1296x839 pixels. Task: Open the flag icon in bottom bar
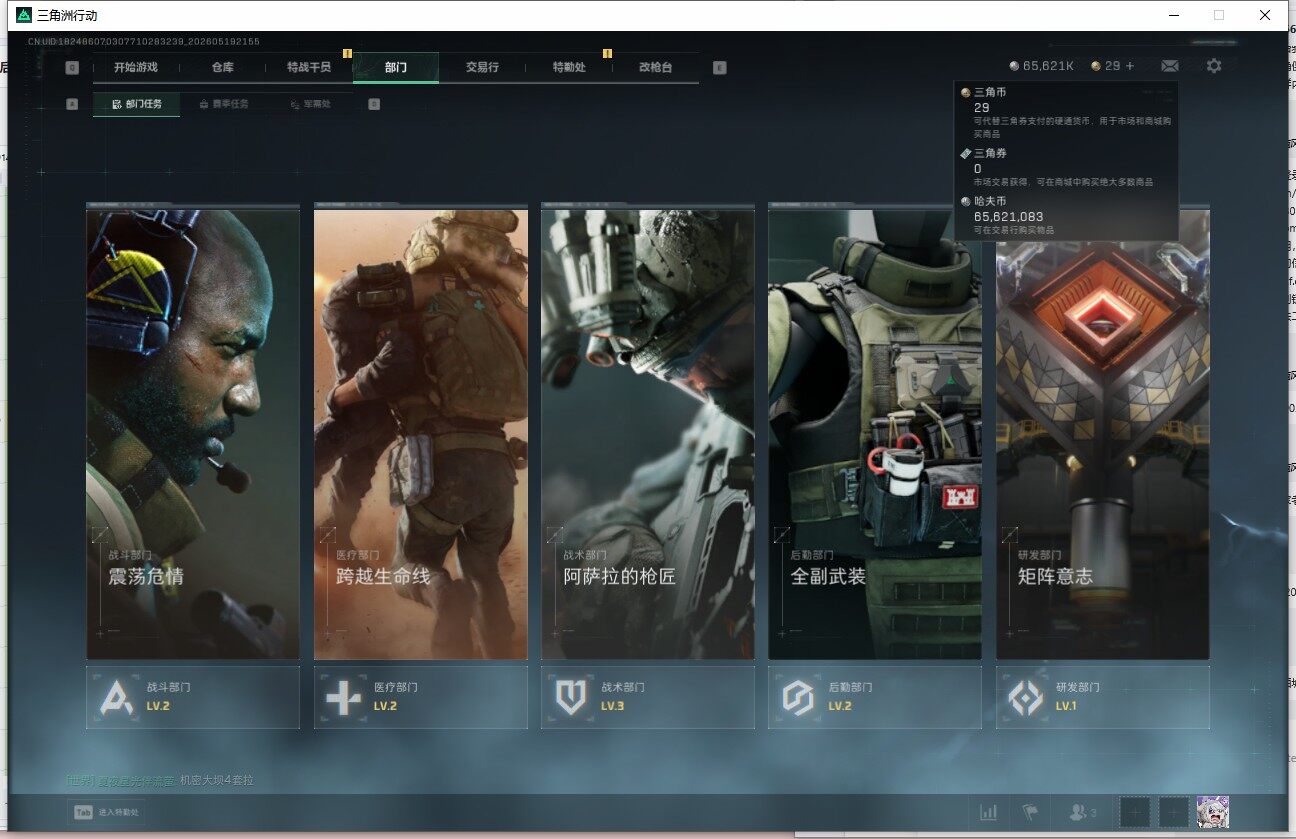click(x=1030, y=813)
